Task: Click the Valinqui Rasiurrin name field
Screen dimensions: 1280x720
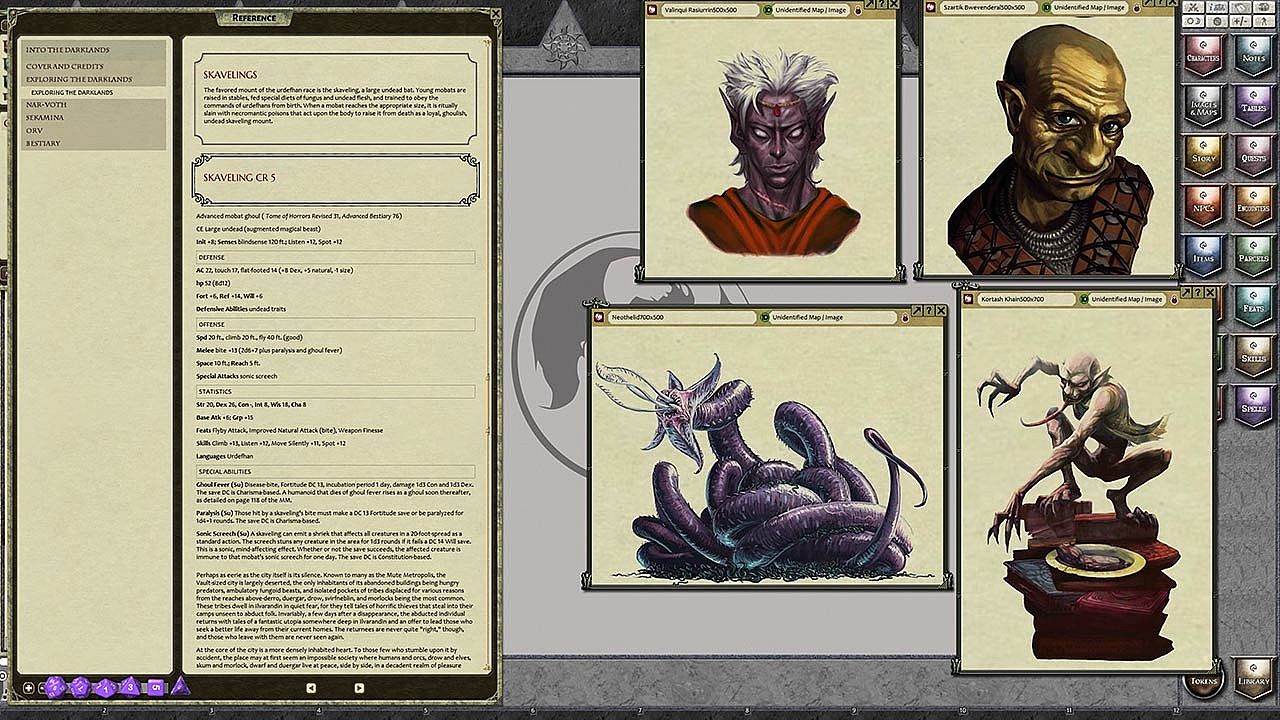Action: pos(708,9)
